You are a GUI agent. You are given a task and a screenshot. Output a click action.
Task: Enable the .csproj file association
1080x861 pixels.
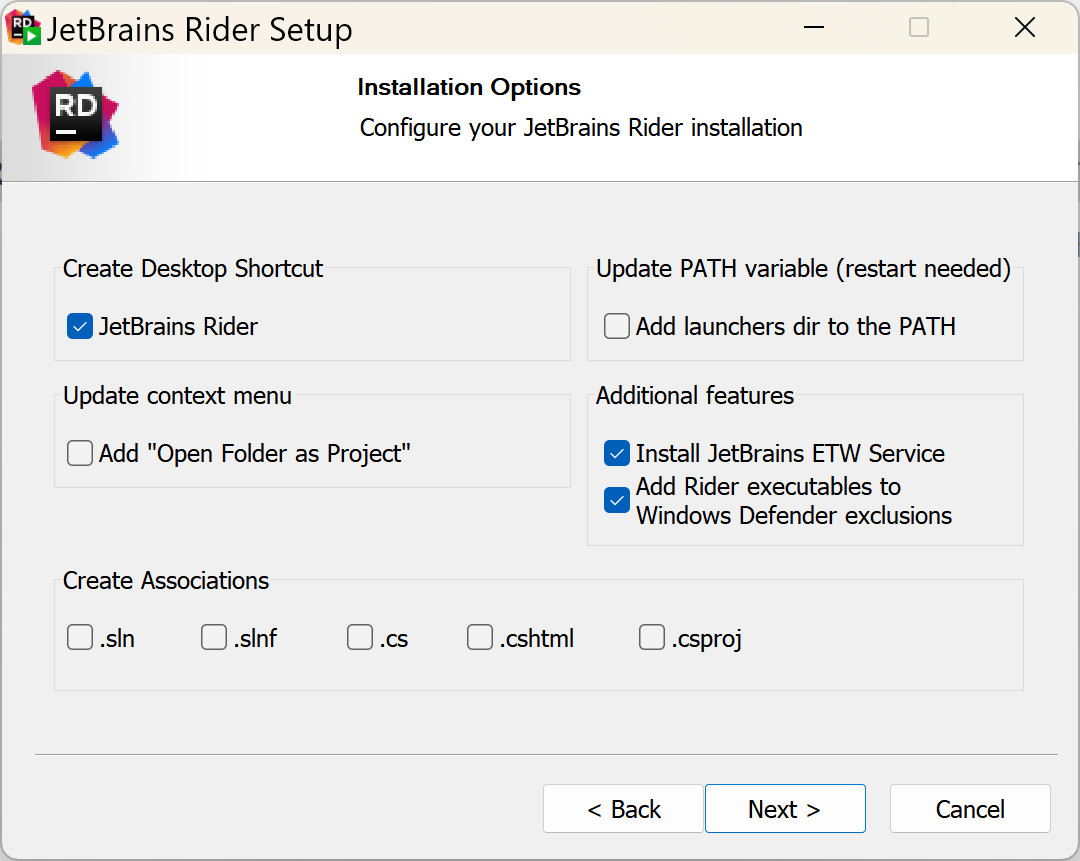652,637
